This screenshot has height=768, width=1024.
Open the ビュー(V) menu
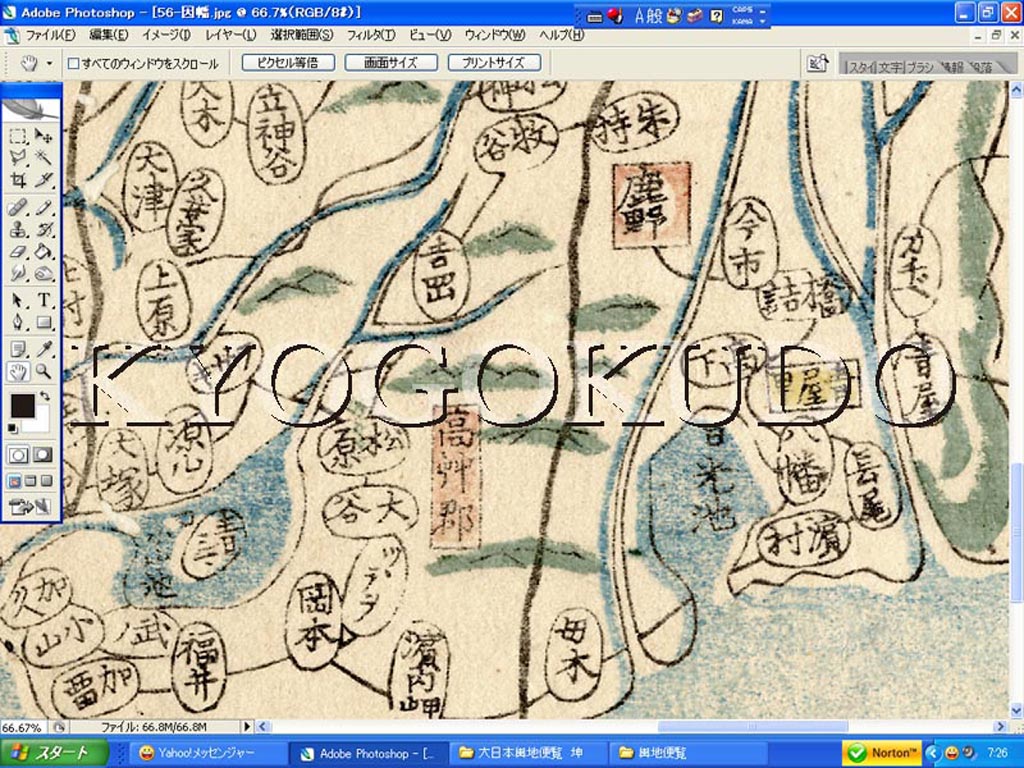pos(430,35)
